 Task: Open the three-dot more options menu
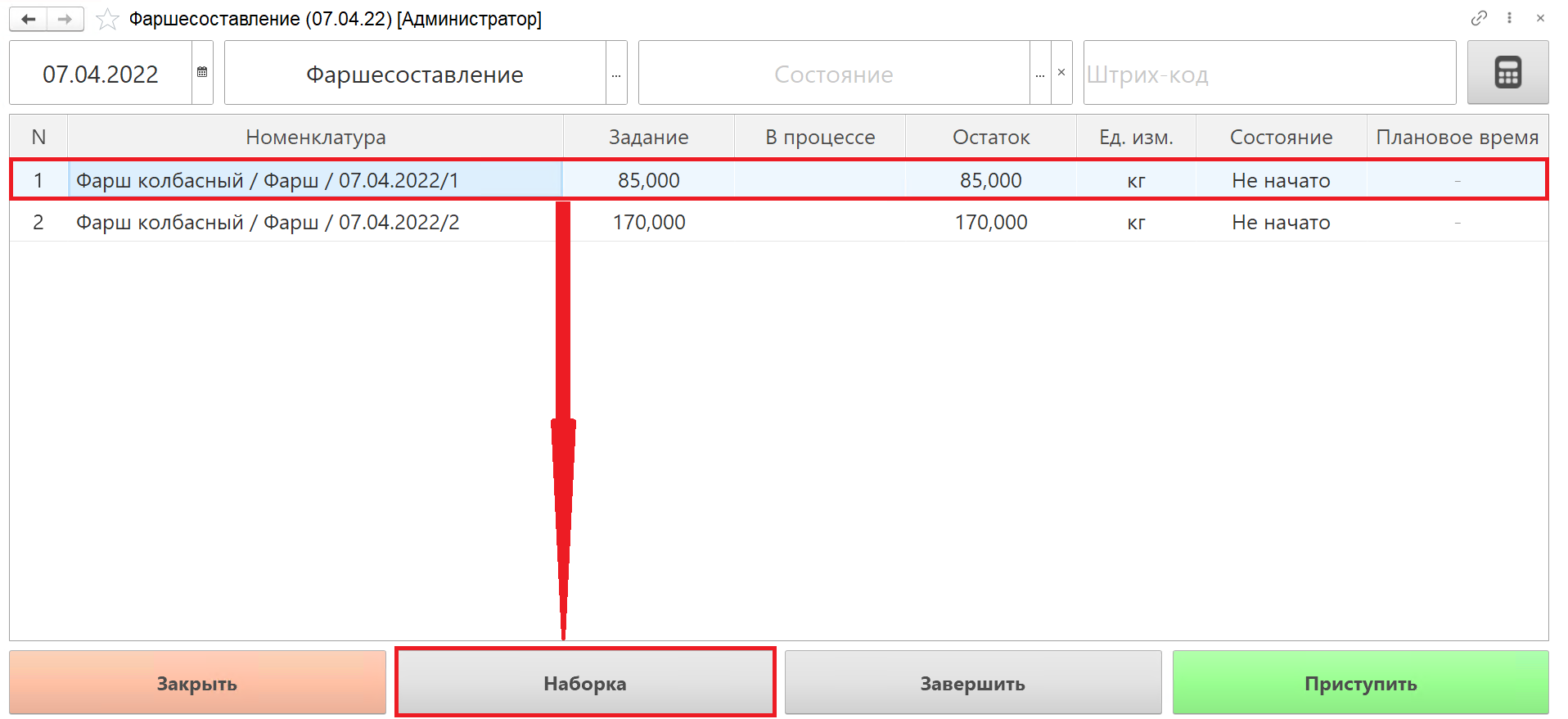pos(1509,18)
